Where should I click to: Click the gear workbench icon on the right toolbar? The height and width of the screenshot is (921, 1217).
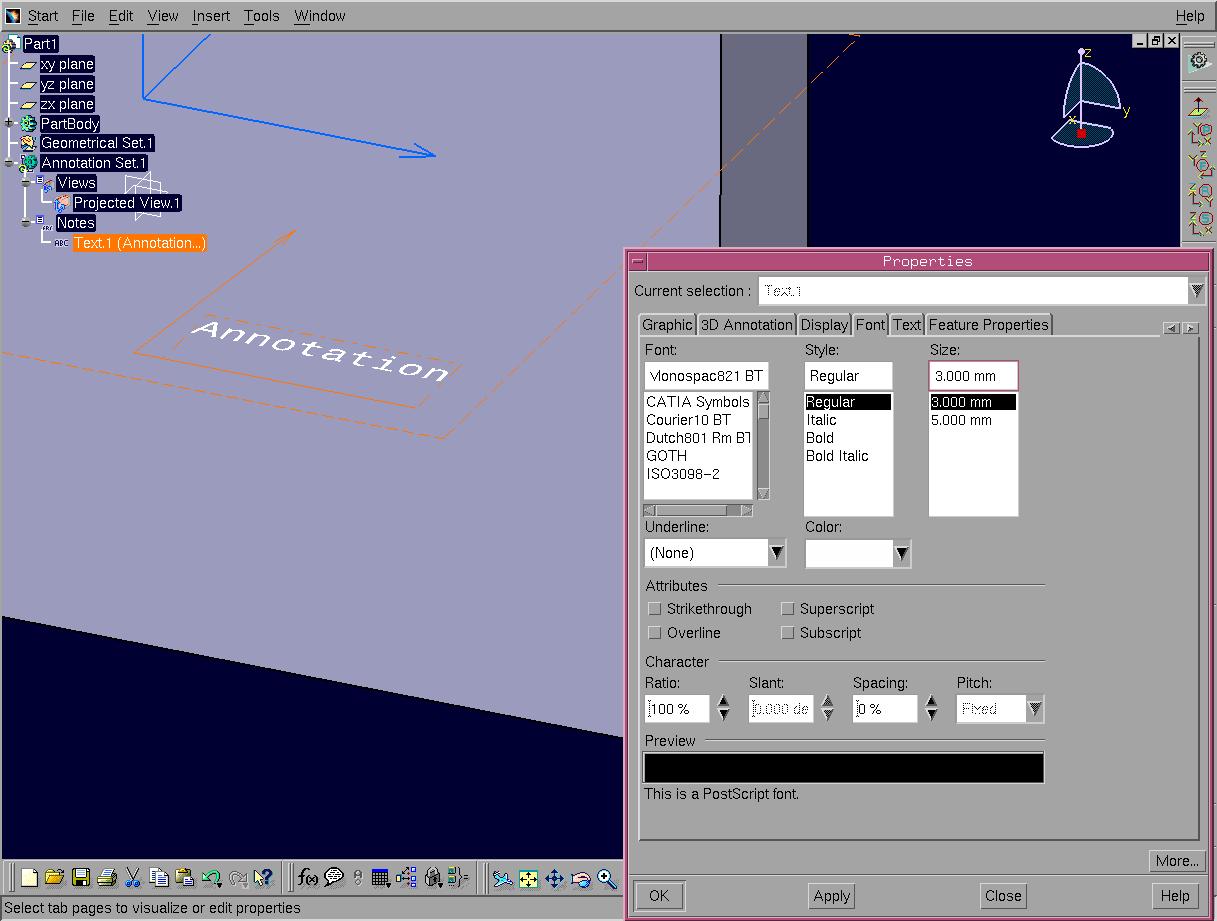click(x=1199, y=62)
